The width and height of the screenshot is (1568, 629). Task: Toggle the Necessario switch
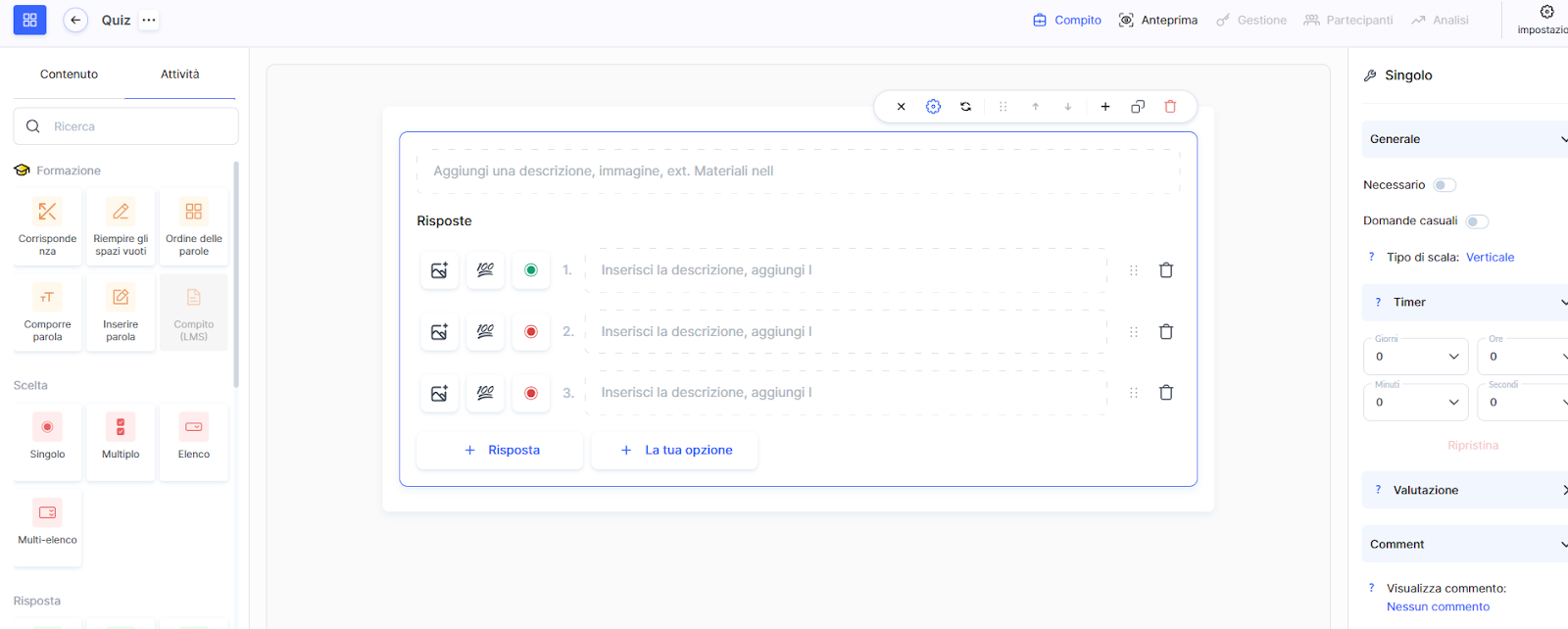point(1445,185)
